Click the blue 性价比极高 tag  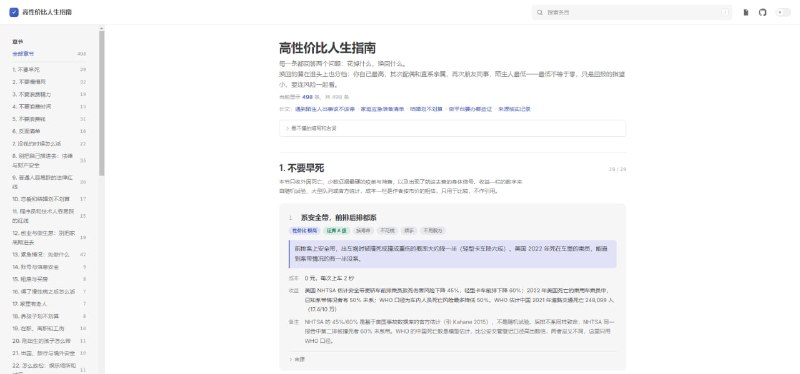[x=304, y=231]
